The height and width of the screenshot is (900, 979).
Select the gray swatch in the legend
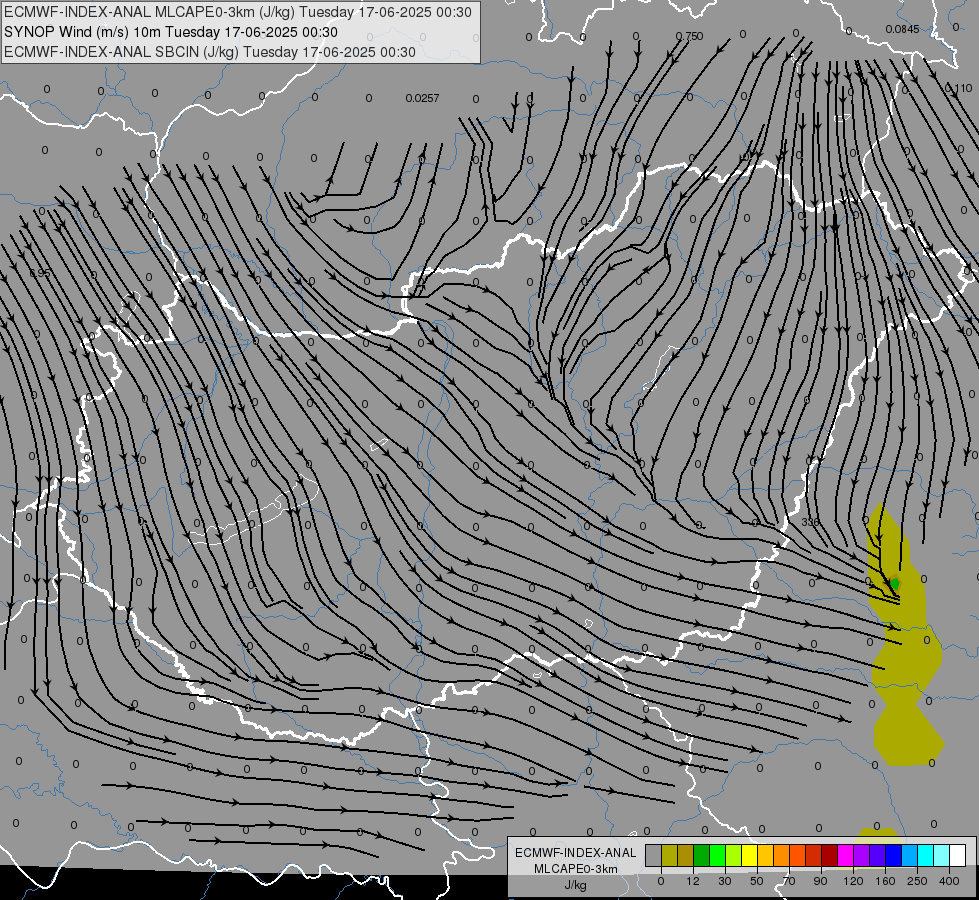click(654, 855)
